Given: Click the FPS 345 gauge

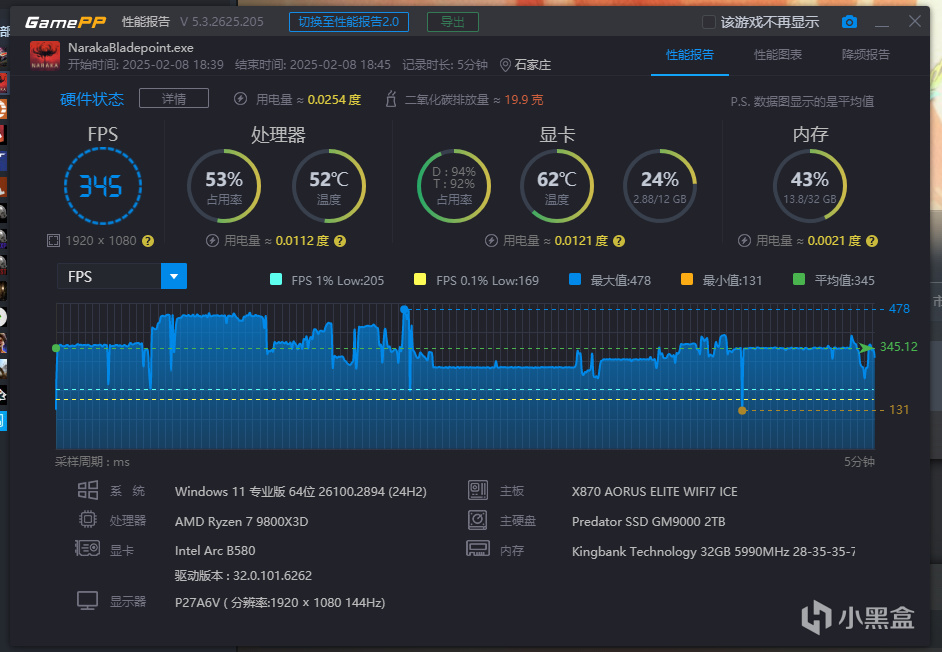Looking at the screenshot, I should coord(103,186).
